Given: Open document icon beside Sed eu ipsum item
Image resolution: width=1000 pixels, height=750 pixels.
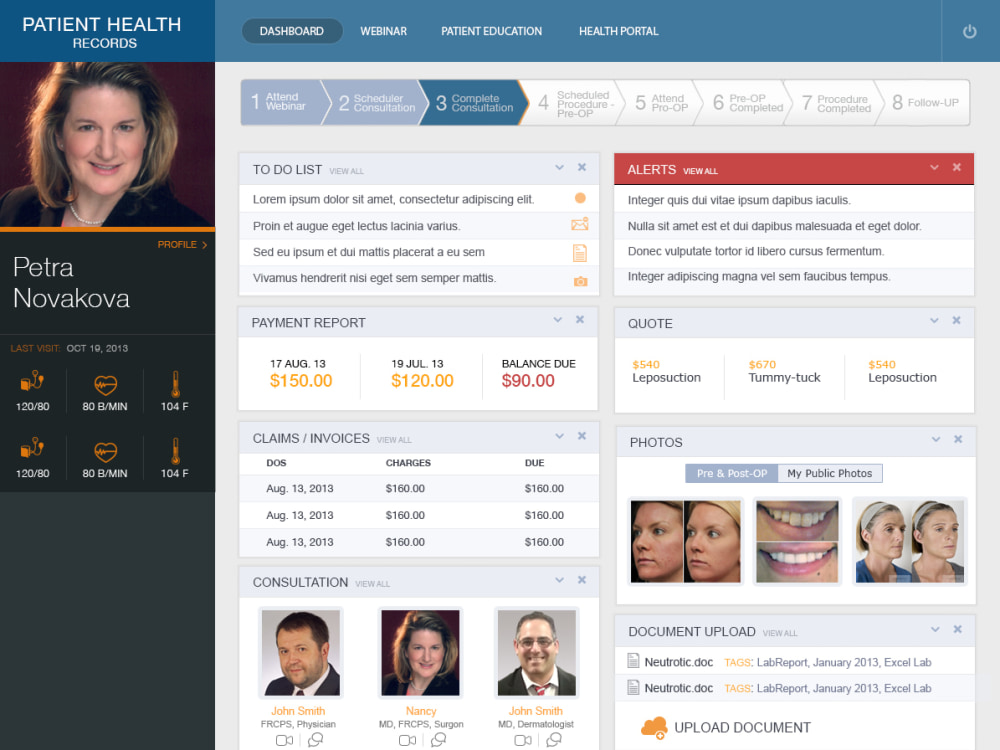Looking at the screenshot, I should (x=580, y=253).
